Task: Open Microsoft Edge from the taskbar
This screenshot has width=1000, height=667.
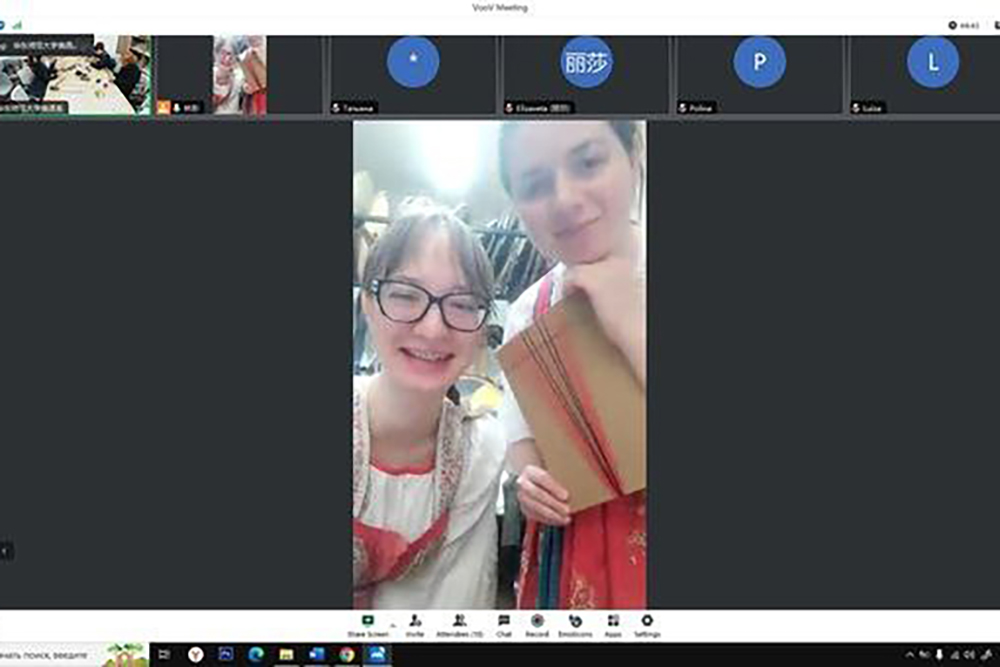Action: coord(256,655)
